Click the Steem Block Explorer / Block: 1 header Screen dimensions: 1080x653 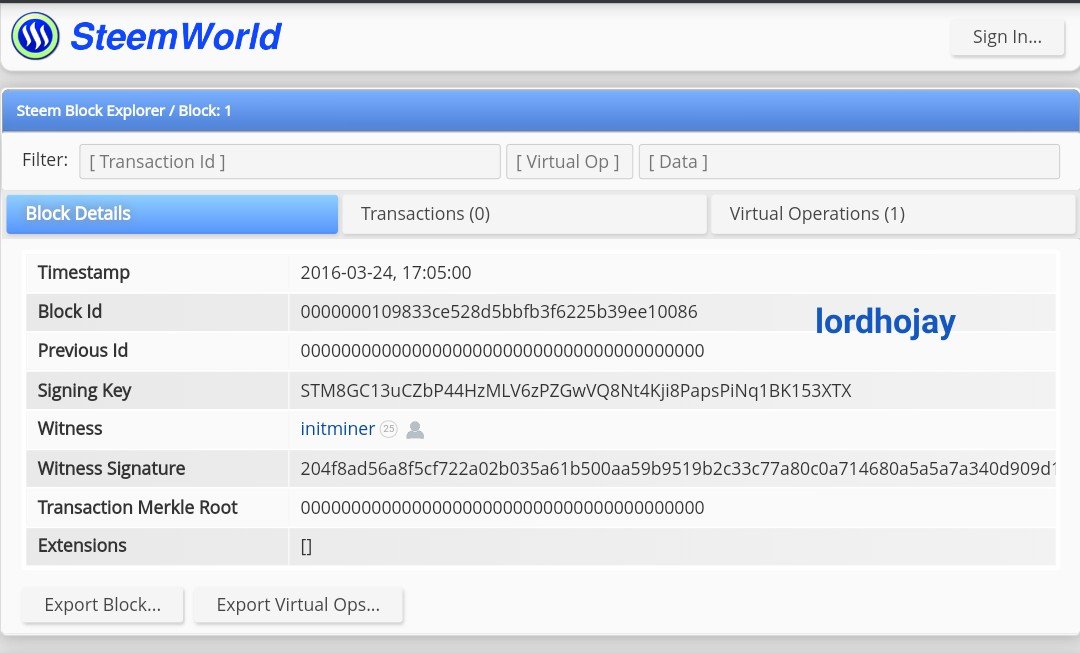coord(124,111)
